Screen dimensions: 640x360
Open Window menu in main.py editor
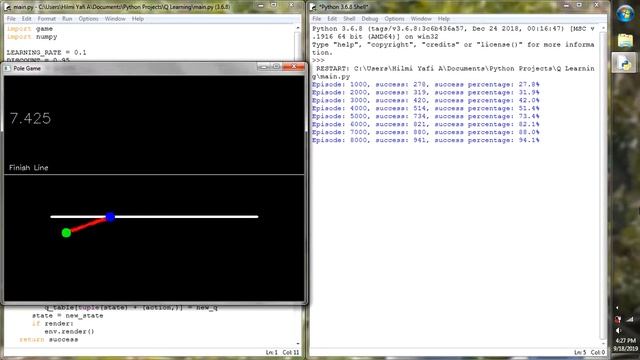click(x=115, y=19)
